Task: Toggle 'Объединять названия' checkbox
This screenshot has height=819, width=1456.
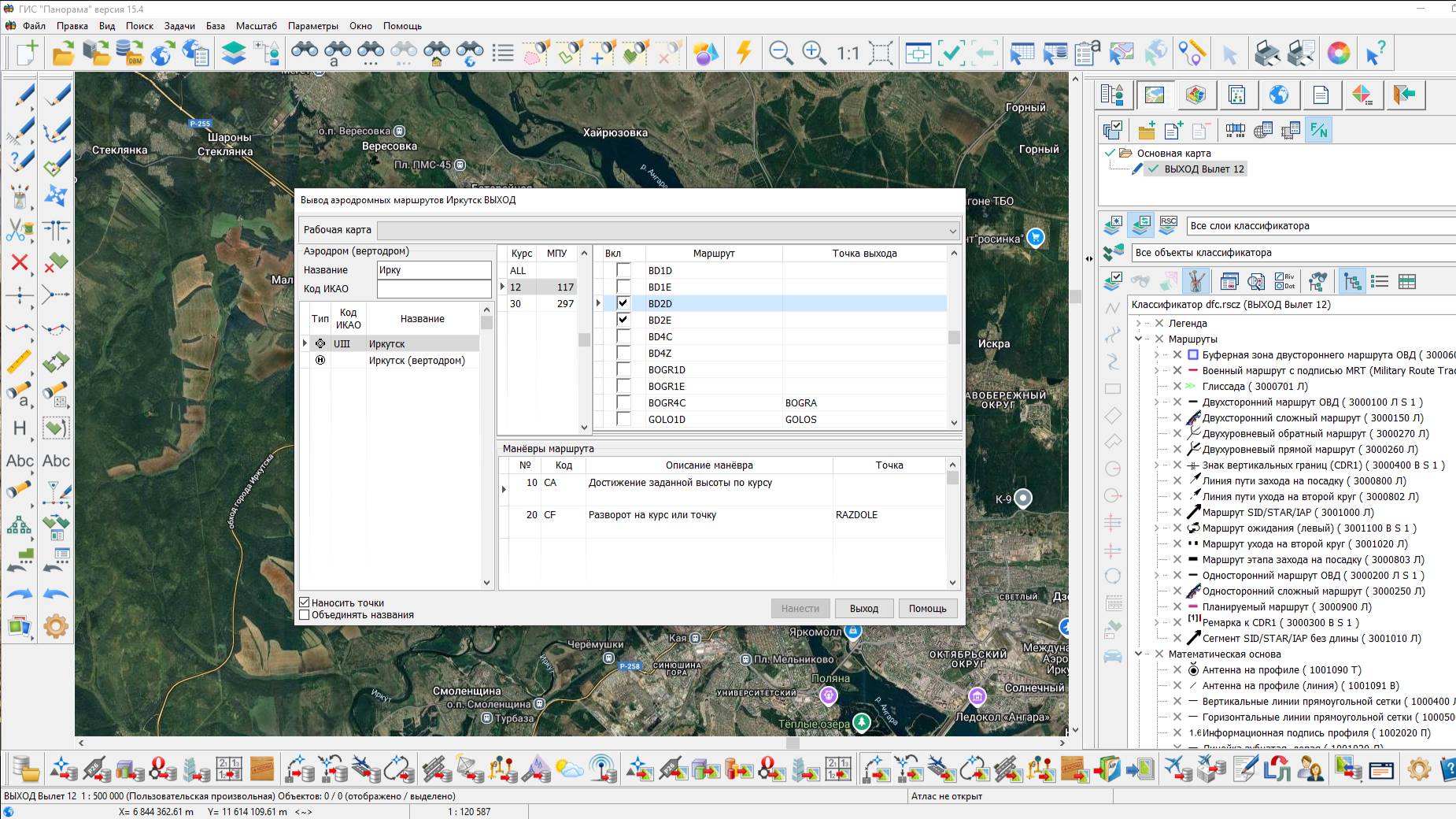Action: point(305,615)
